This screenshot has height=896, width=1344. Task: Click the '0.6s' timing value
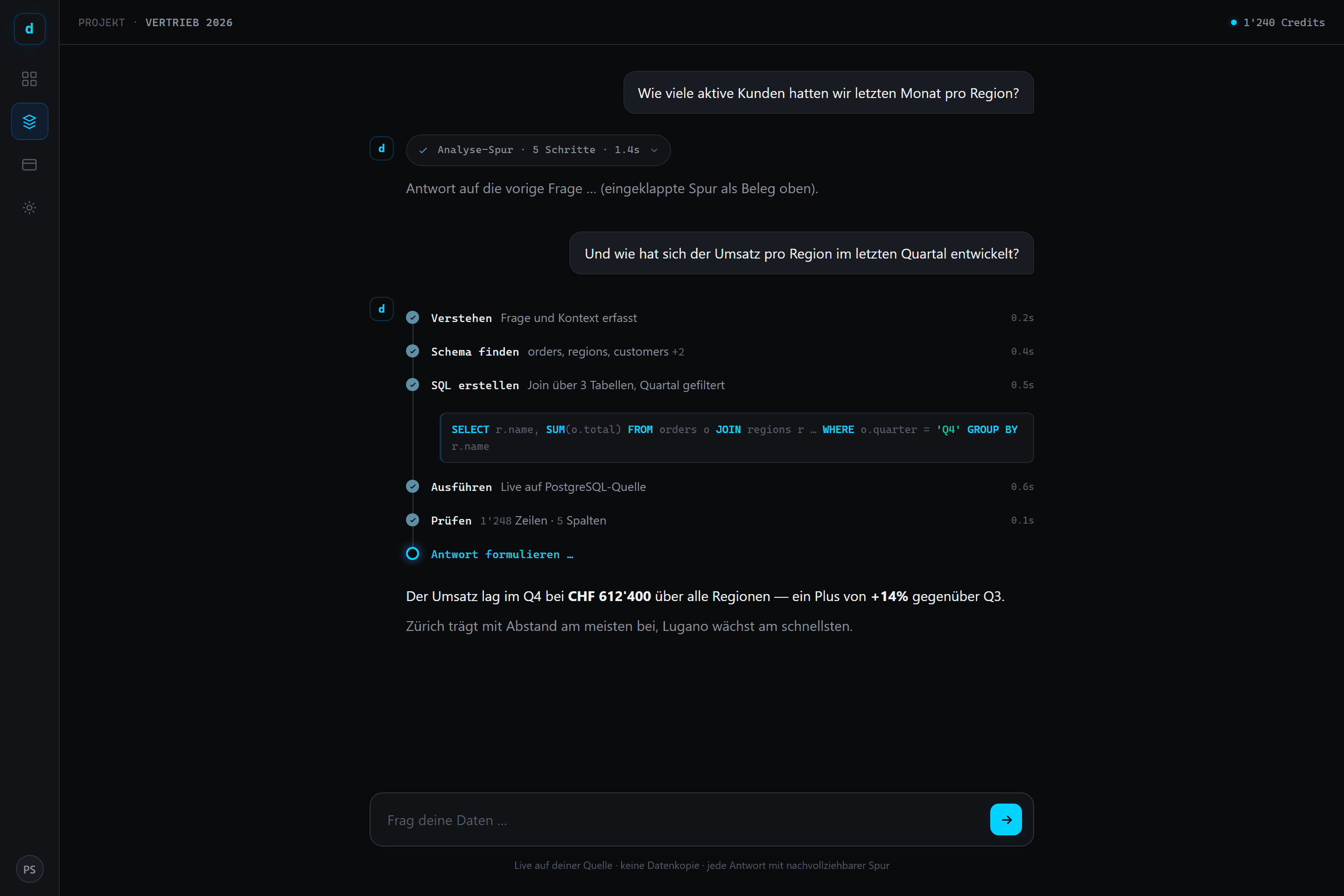(x=1022, y=487)
